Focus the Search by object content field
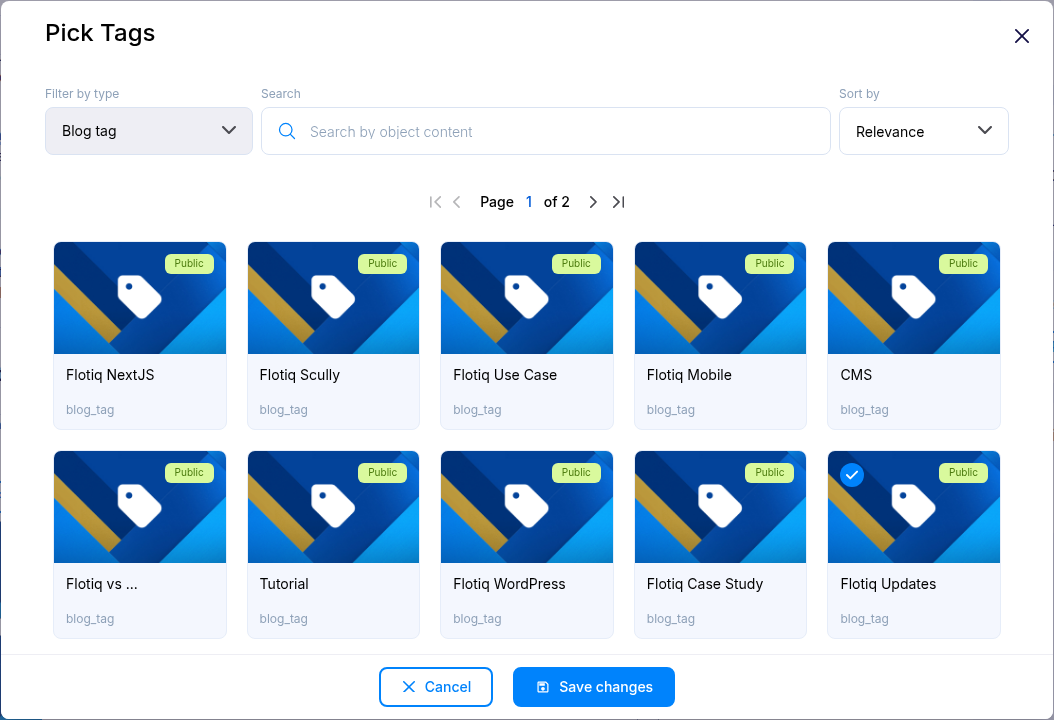 [546, 131]
